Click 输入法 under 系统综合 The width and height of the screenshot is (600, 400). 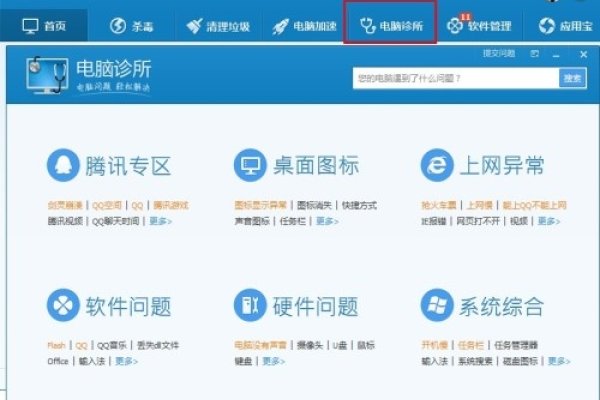(435, 361)
